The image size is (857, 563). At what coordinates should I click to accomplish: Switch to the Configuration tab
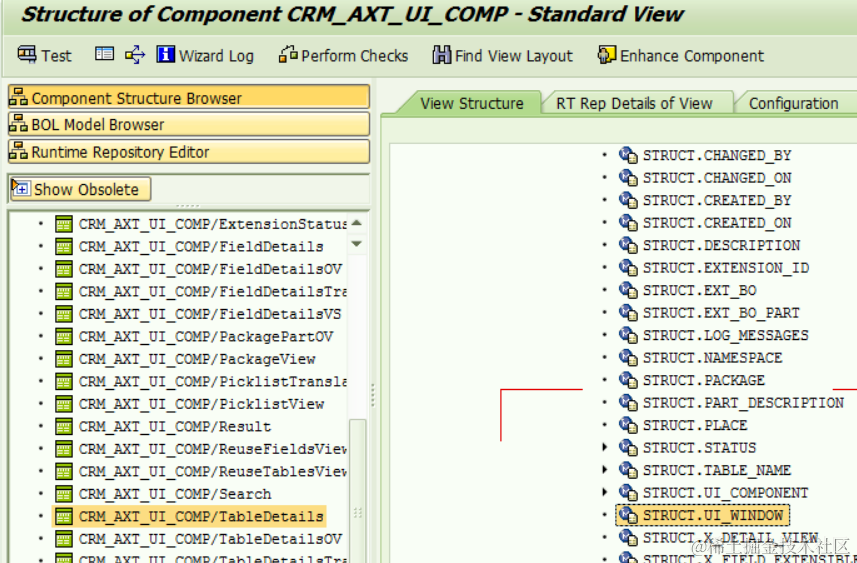[x=794, y=103]
